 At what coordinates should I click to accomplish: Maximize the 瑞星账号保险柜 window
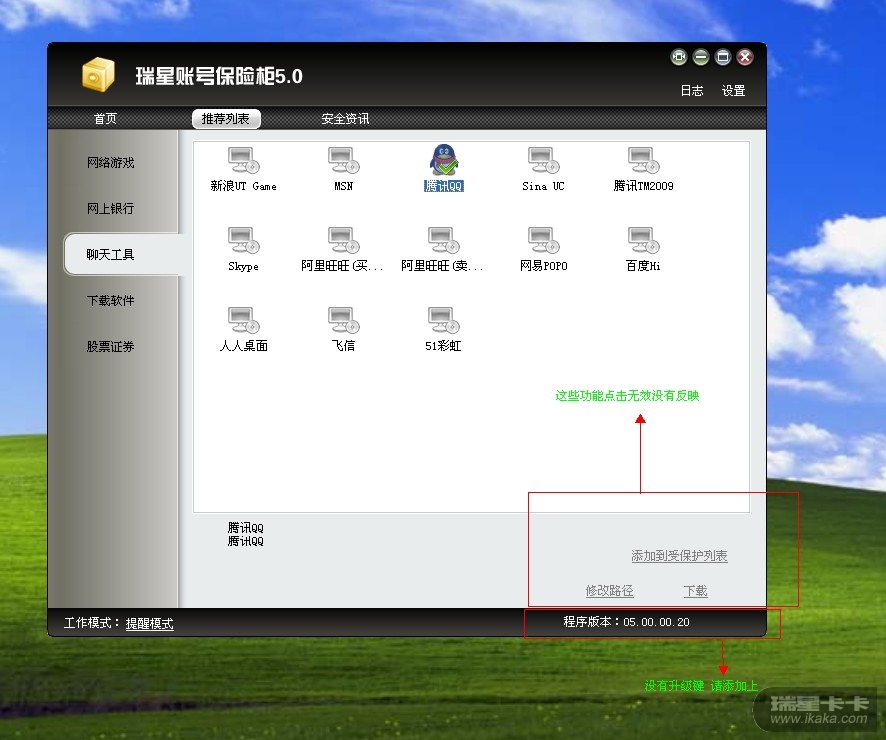(723, 57)
